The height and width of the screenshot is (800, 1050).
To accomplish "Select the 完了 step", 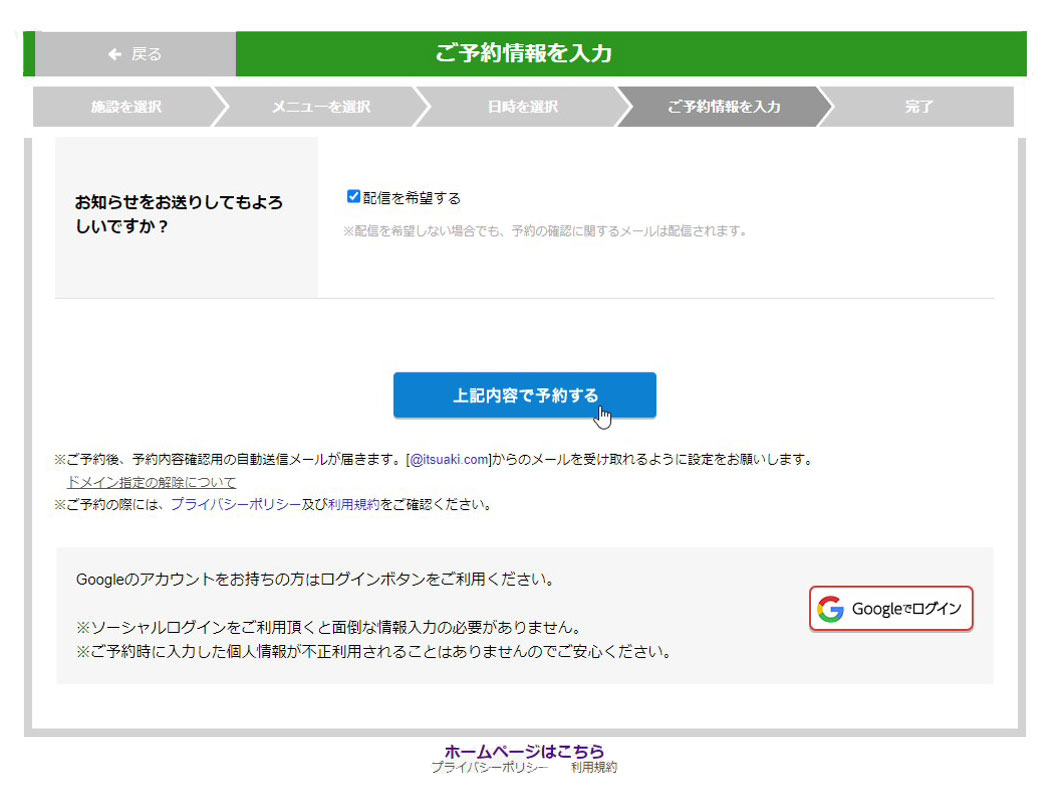I will tap(918, 107).
